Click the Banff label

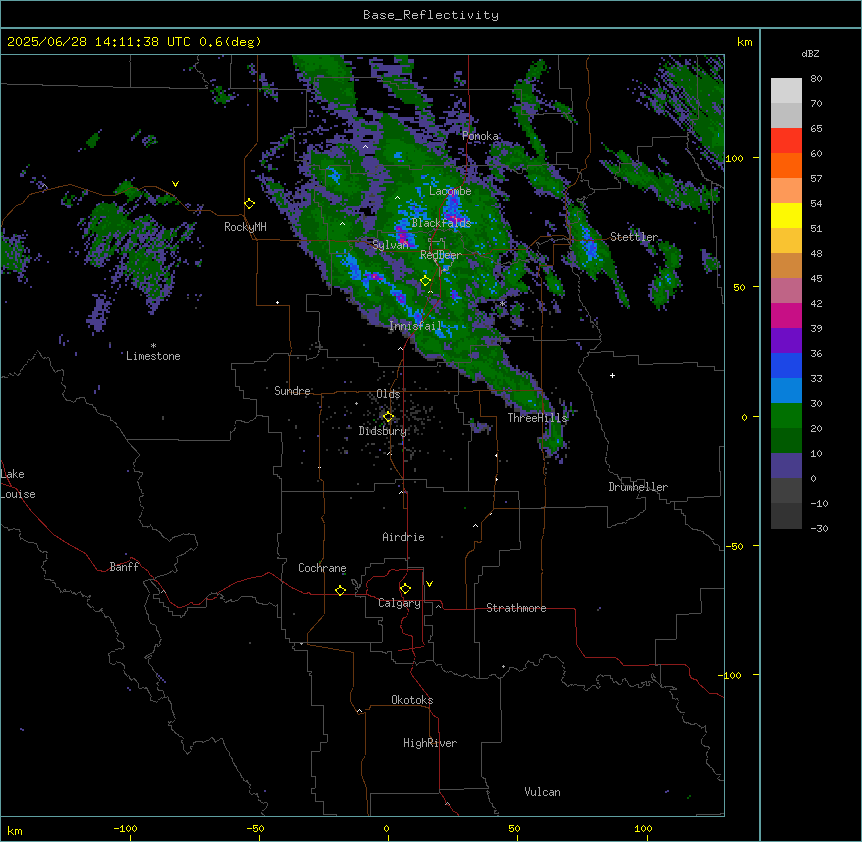124,567
